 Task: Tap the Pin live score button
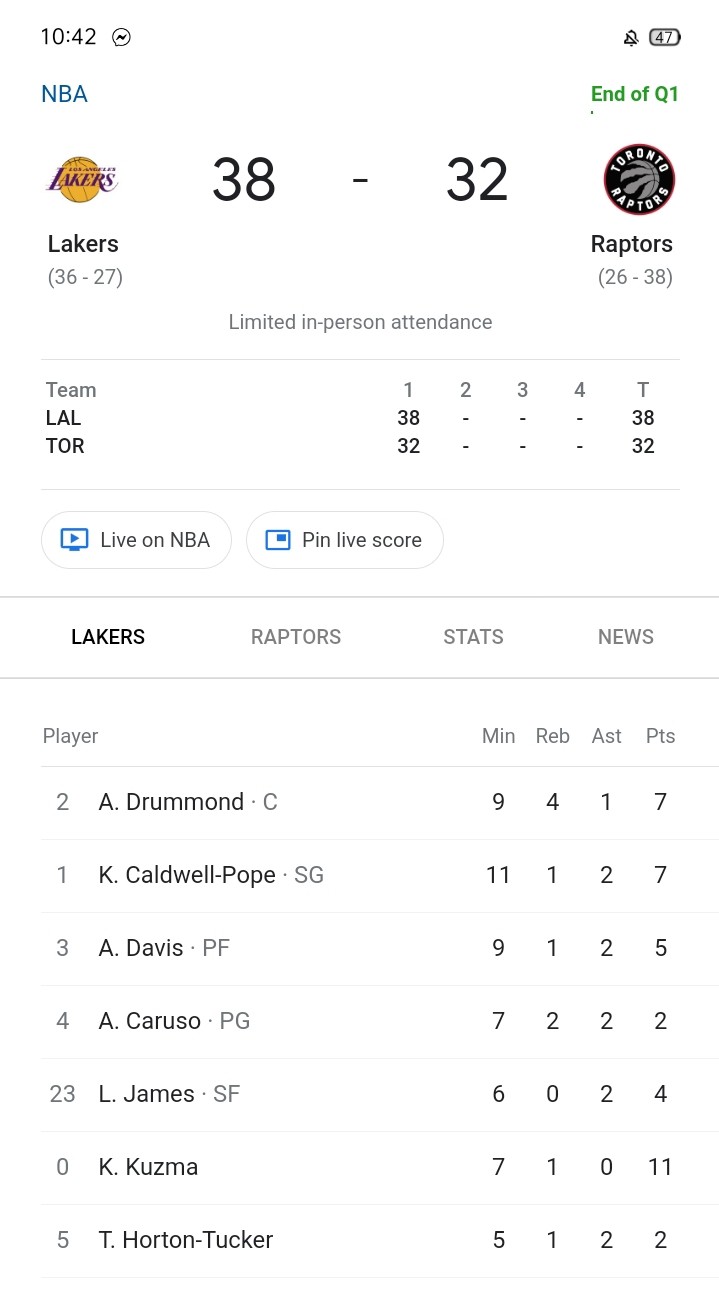coord(345,540)
